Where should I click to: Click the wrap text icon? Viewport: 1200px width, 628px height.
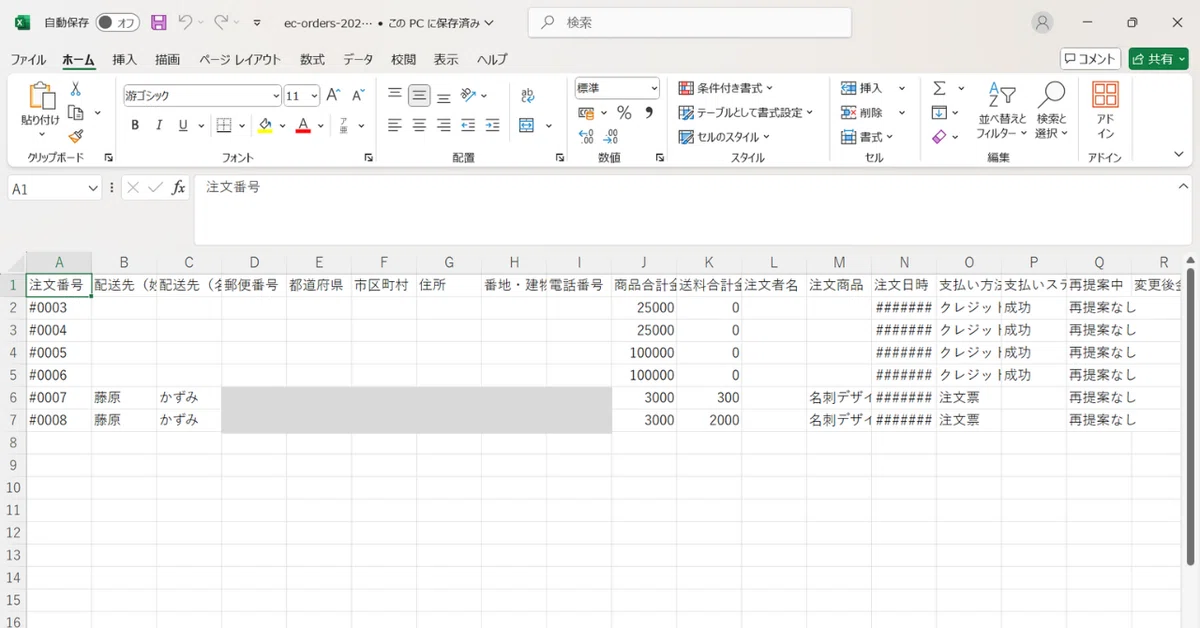pos(527,95)
